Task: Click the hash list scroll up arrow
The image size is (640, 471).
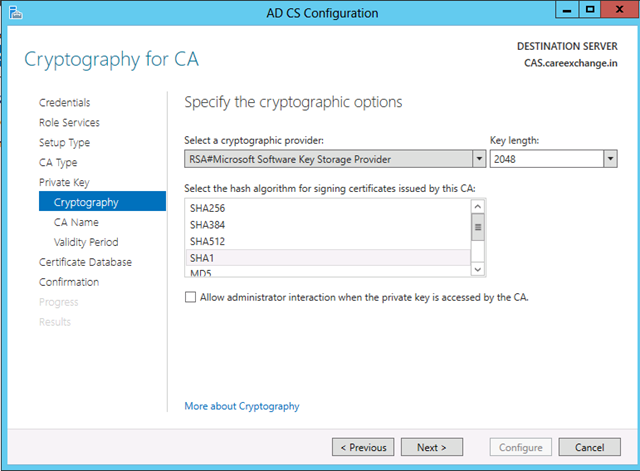Action: [478, 207]
